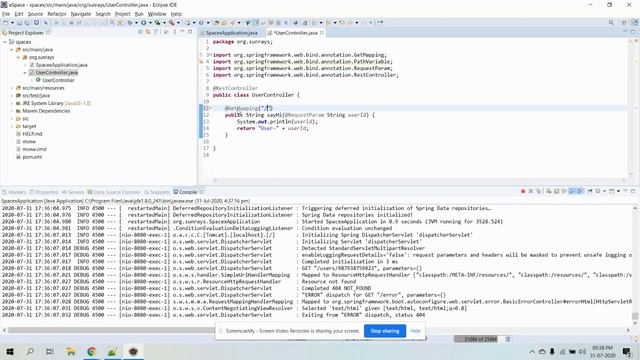
Task: Open the Search magnifier at toolbar right
Action: click(x=611, y=23)
